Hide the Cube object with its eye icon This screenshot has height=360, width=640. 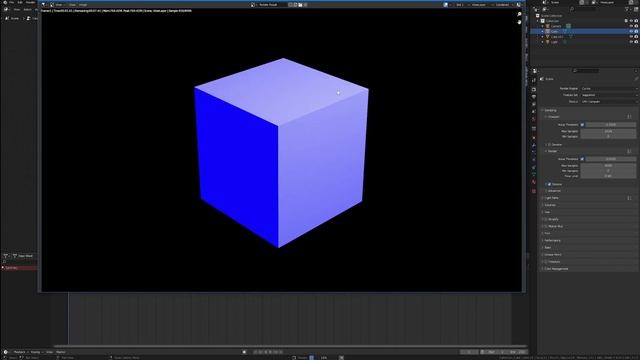point(631,31)
